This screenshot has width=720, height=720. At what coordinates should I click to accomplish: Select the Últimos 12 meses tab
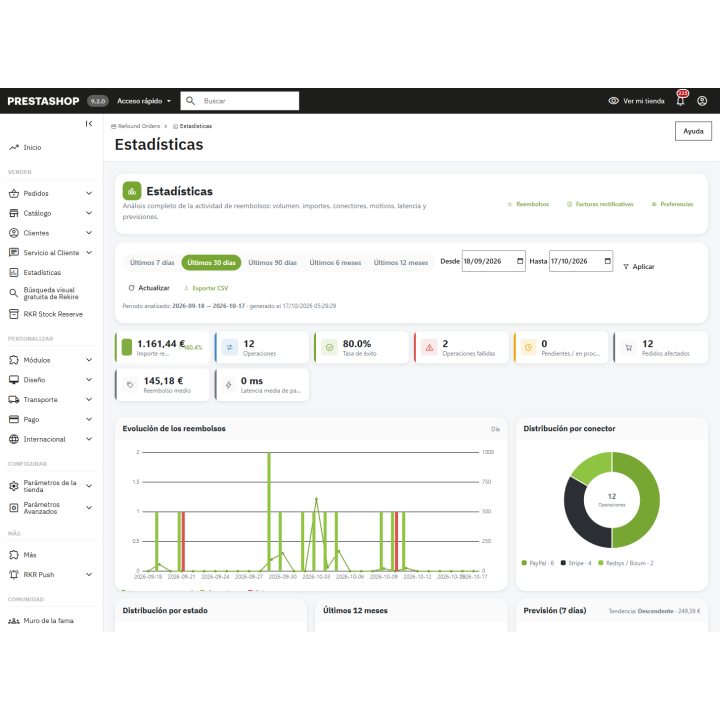[x=400, y=263]
